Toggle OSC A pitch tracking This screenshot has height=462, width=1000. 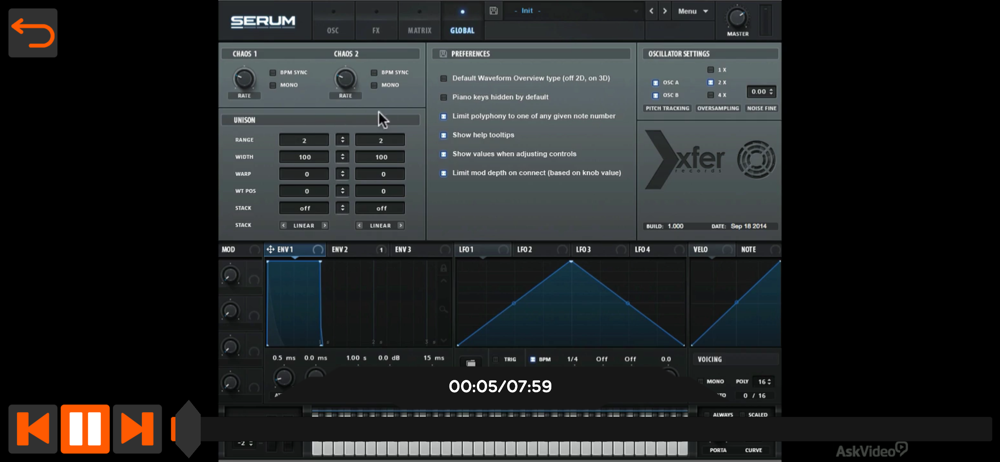point(655,82)
